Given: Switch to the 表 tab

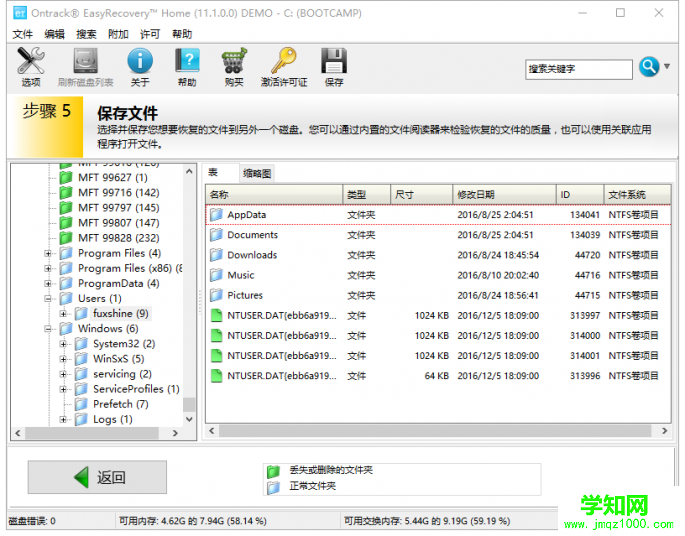Looking at the screenshot, I should pos(213,172).
